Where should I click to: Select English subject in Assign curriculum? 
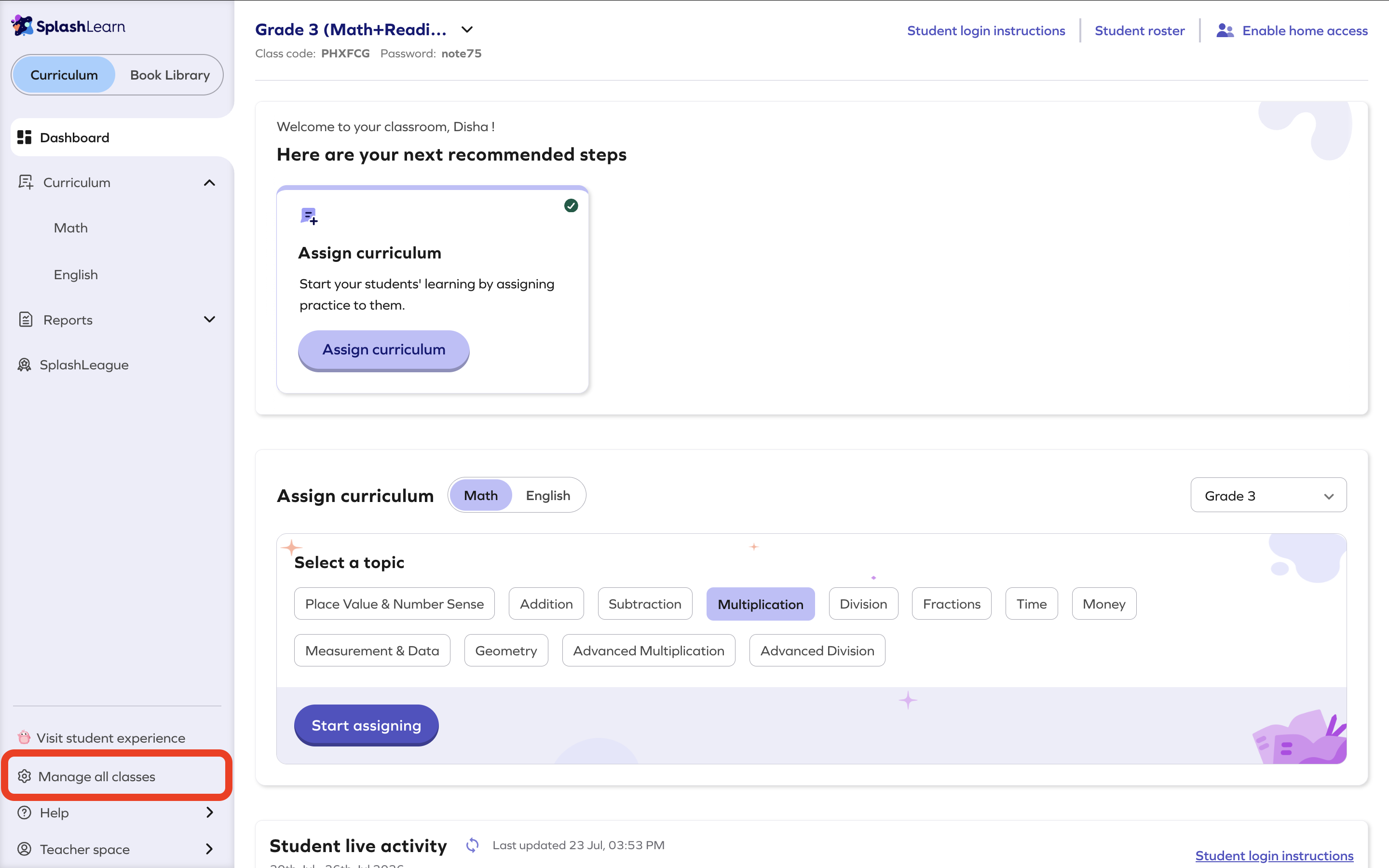click(x=548, y=495)
